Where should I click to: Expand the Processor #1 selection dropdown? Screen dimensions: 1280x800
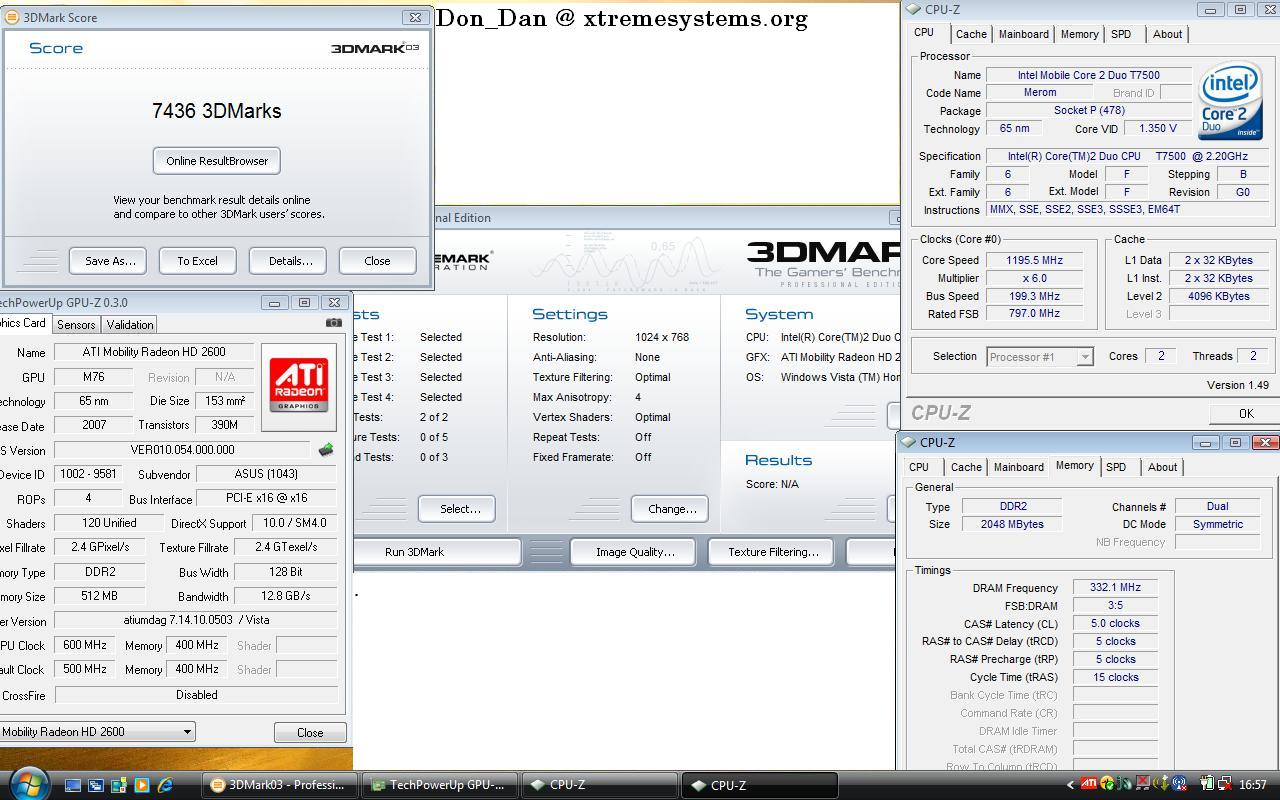(1084, 357)
